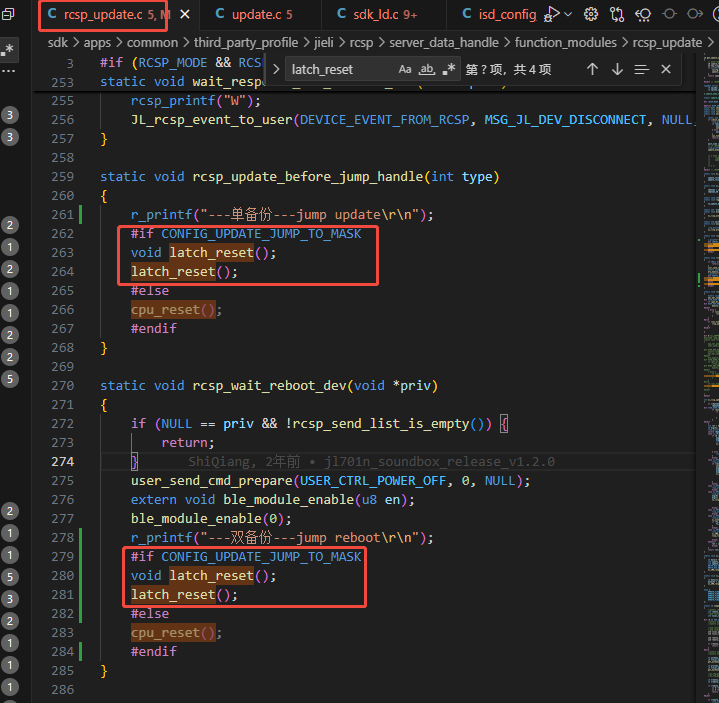Image resolution: width=719 pixels, height=703 pixels.
Task: Toggle Match Whole Word option
Action: point(427,69)
